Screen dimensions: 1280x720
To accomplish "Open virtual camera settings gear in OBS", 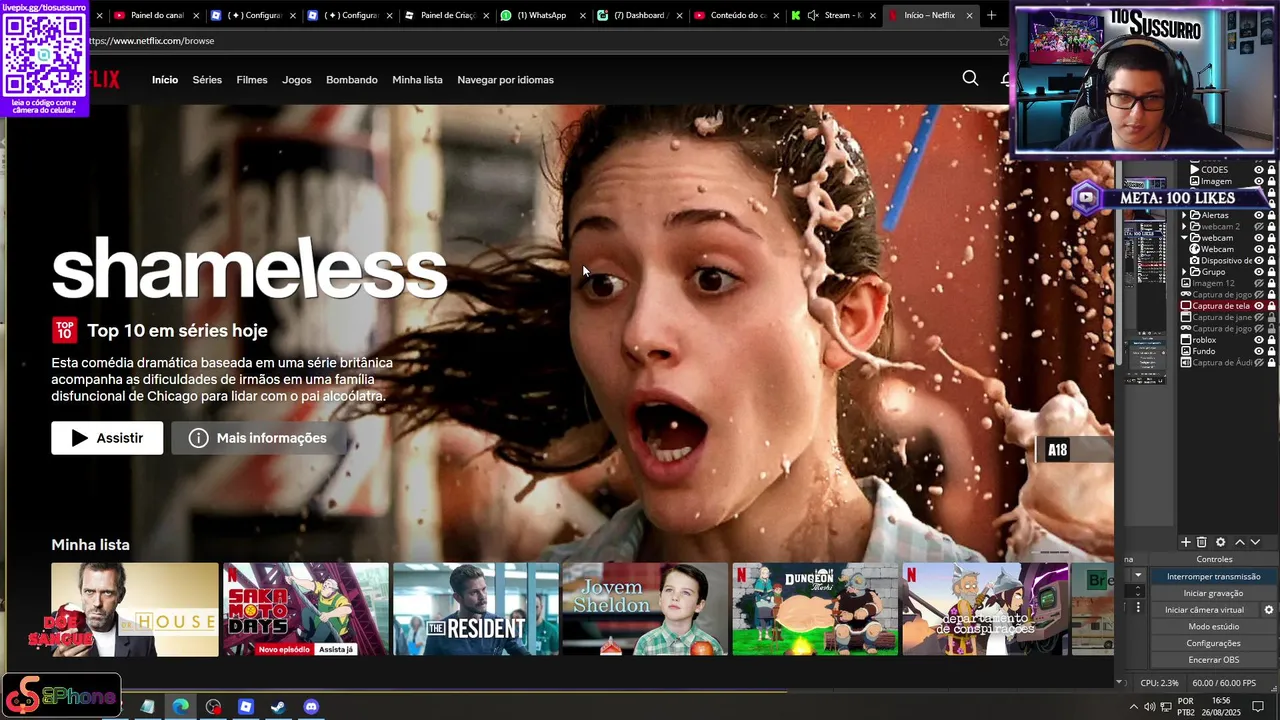I will pyautogui.click(x=1269, y=610).
